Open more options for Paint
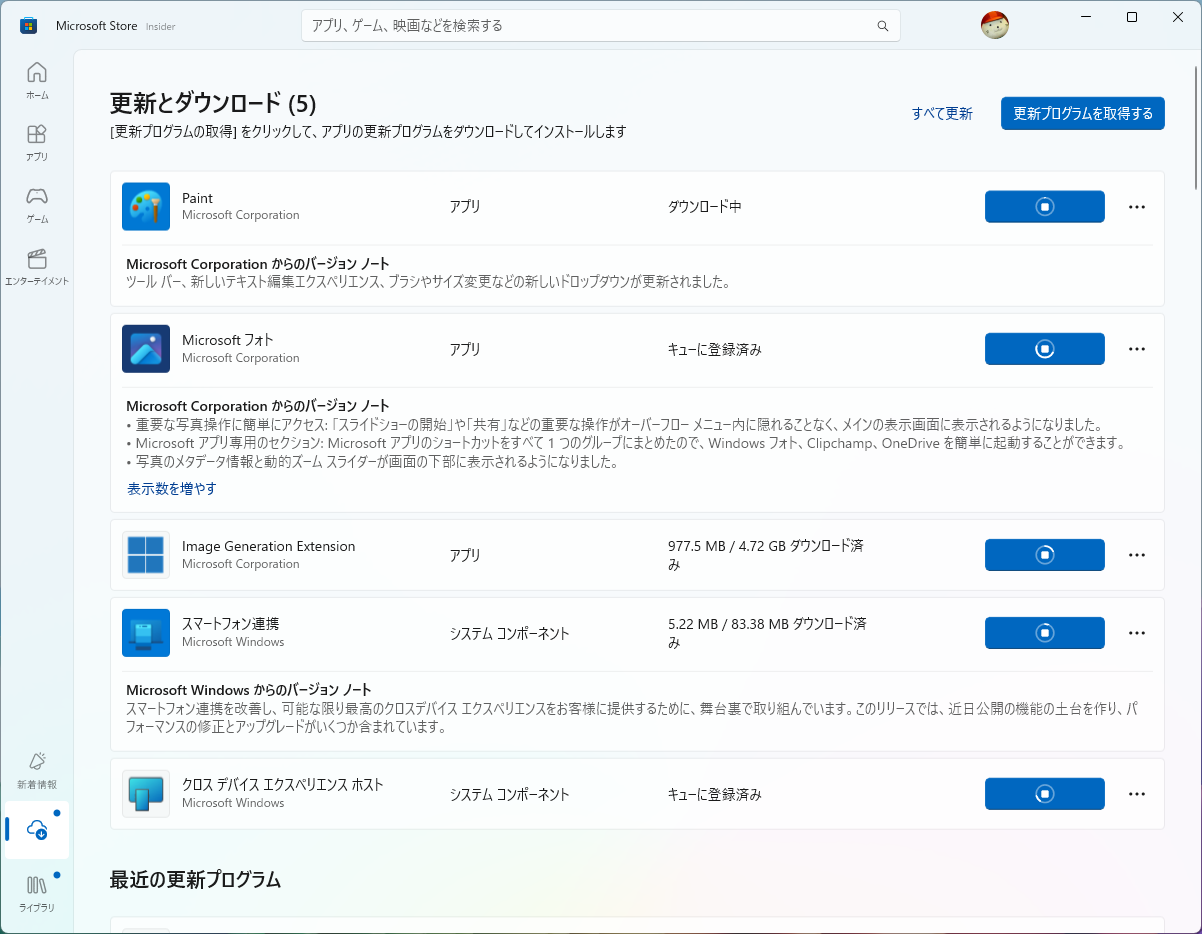 (1136, 206)
